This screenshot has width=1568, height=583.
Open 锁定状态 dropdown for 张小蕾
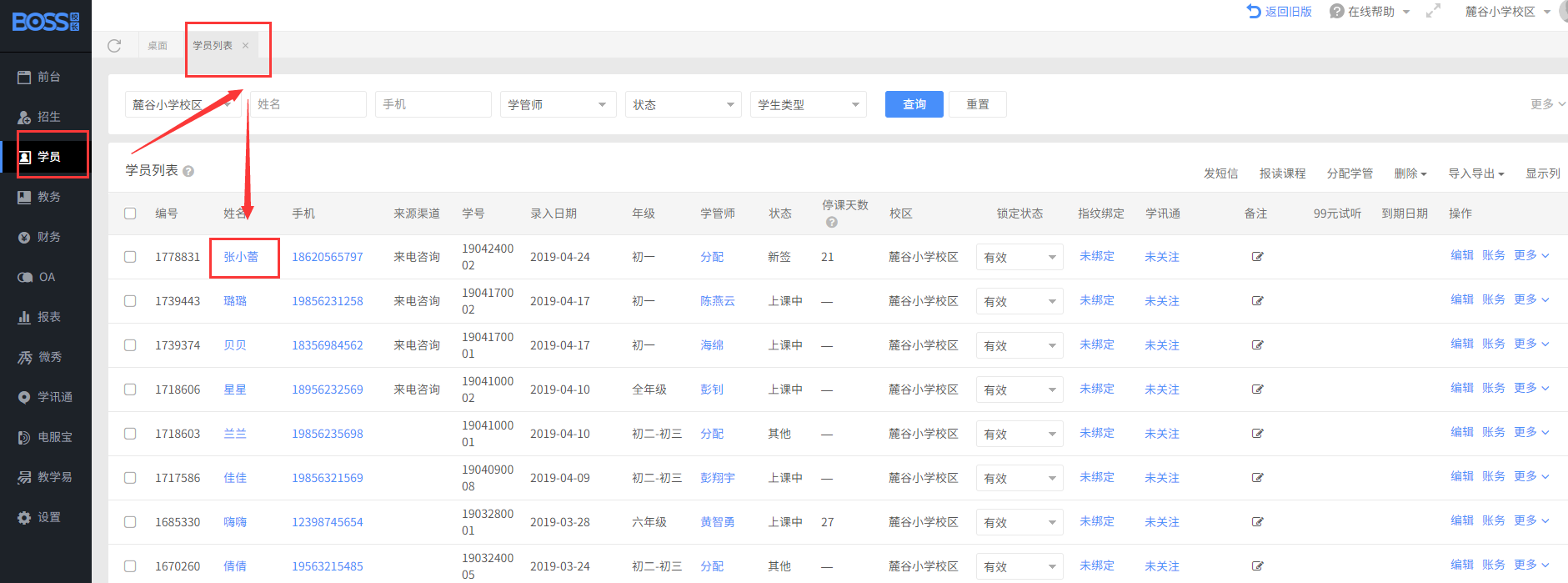coord(1019,257)
